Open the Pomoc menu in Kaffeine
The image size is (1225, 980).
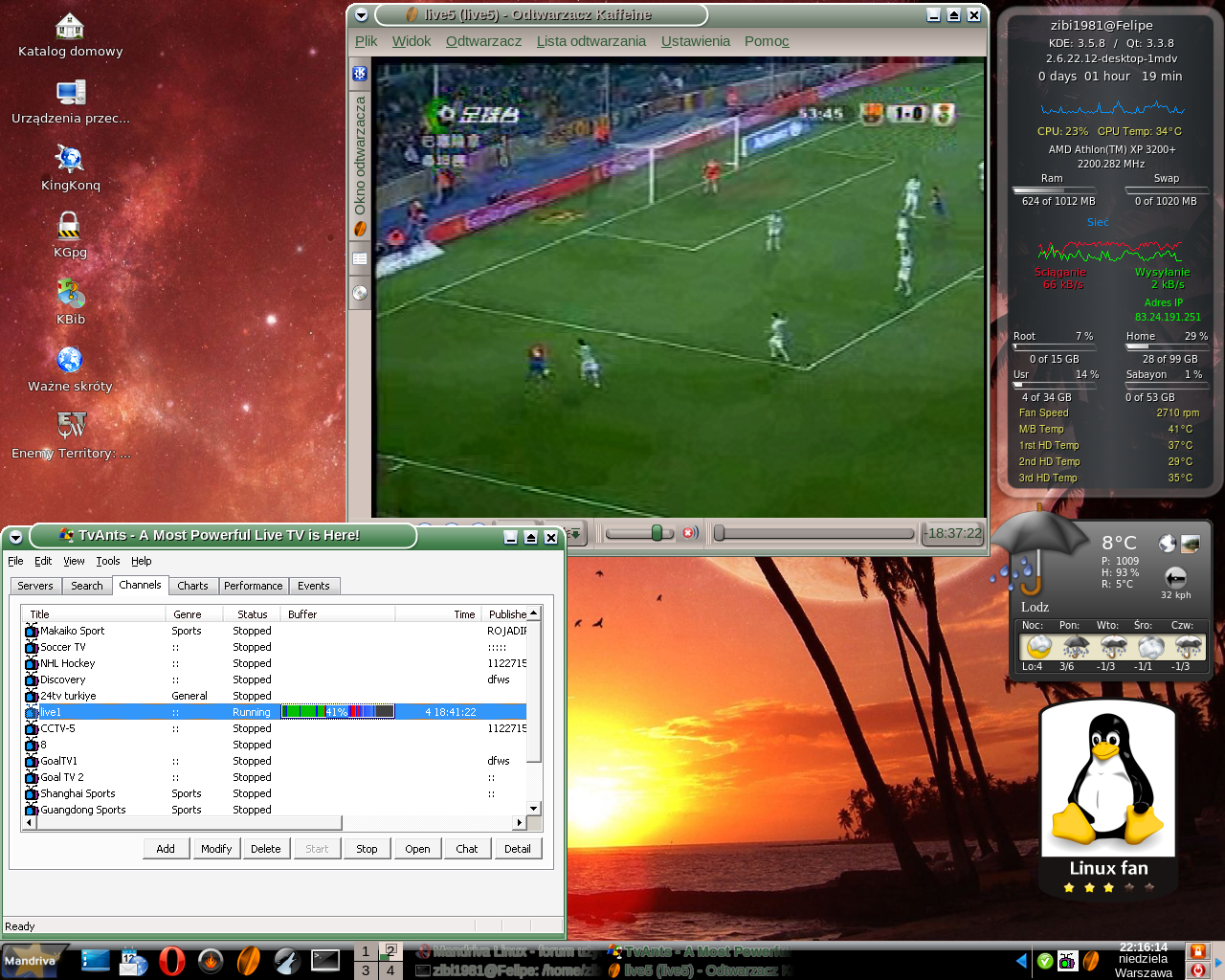(x=767, y=41)
